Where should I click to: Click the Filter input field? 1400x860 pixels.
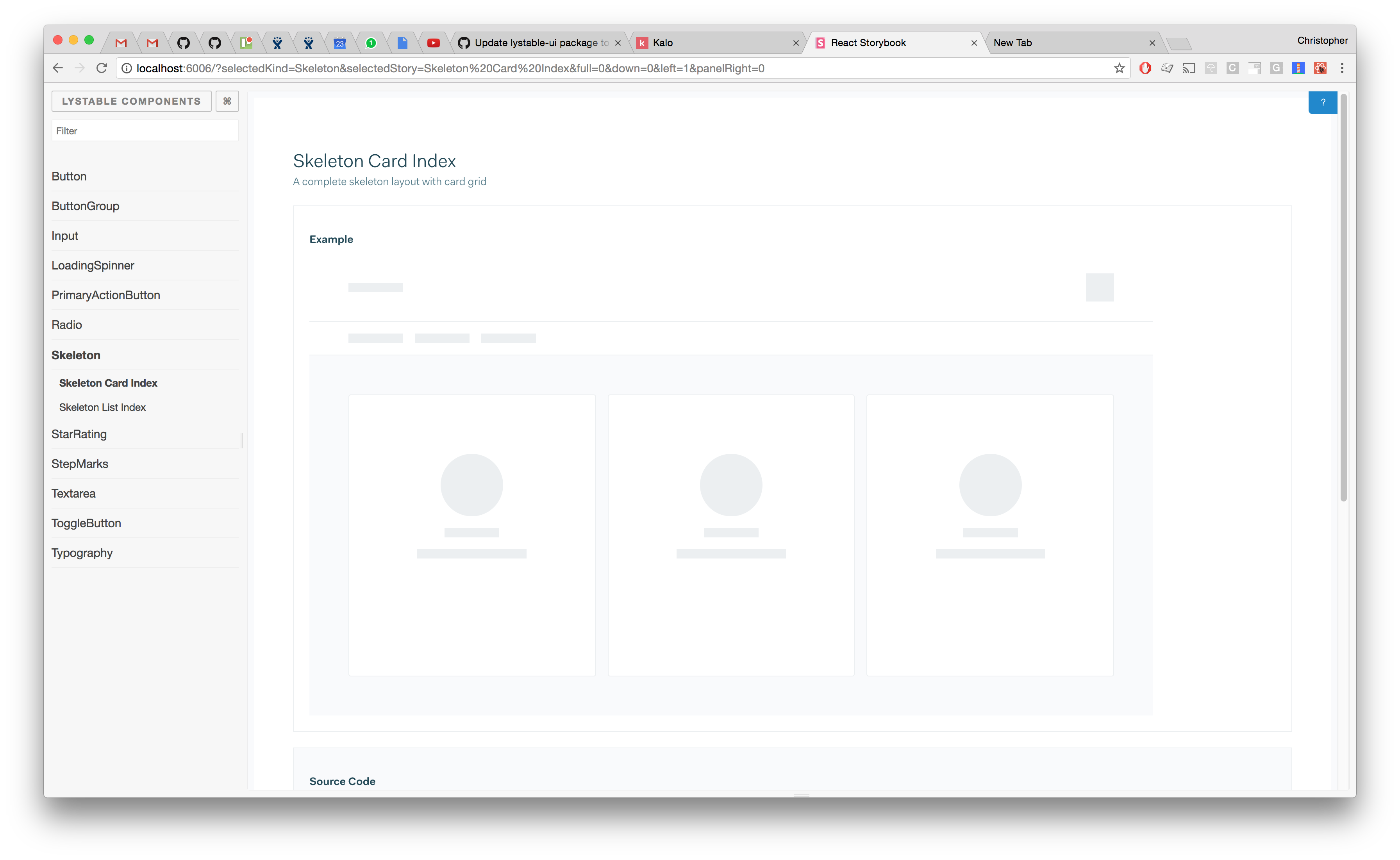click(x=143, y=131)
